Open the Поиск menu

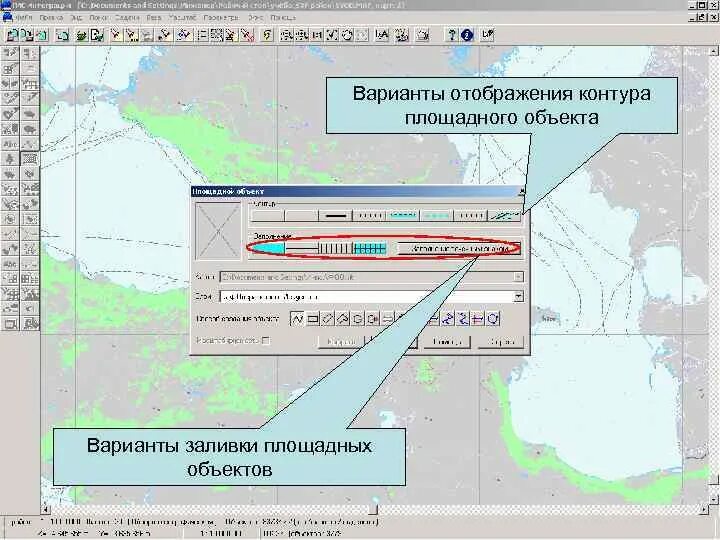coord(98,17)
